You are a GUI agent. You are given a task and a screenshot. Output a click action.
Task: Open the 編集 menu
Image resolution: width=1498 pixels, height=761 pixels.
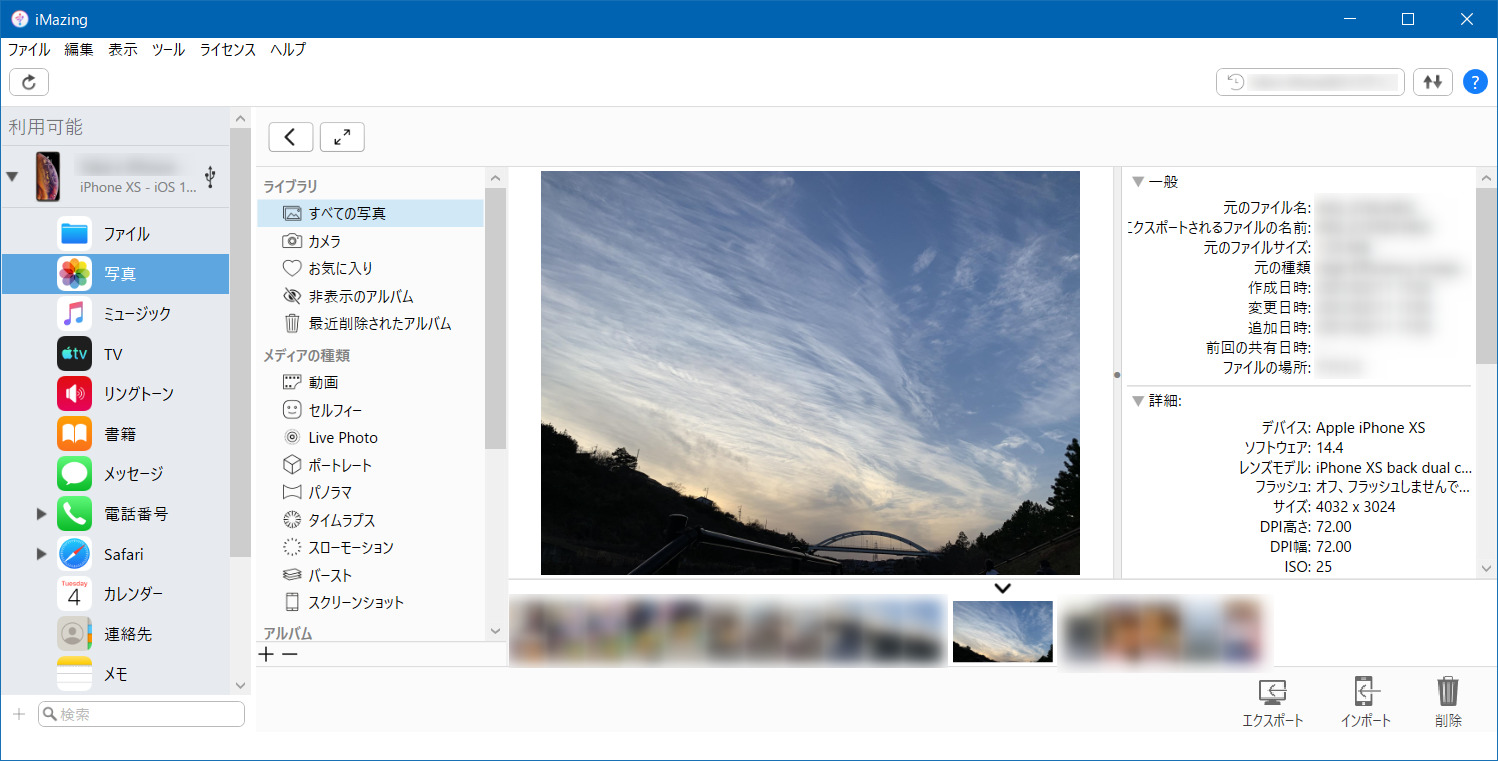coord(79,49)
